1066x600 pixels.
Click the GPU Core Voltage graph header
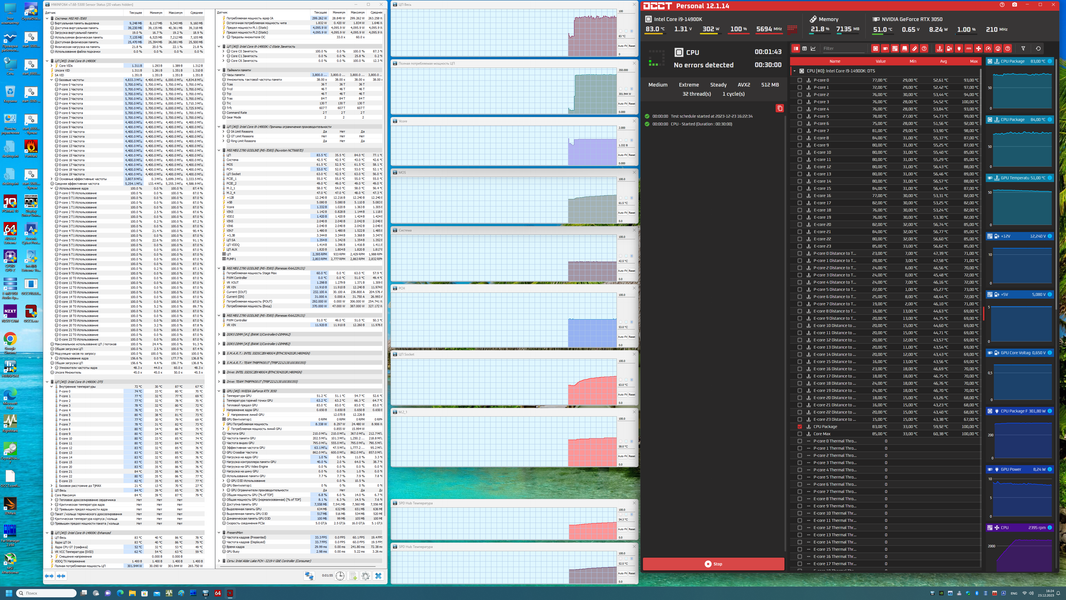1020,353
